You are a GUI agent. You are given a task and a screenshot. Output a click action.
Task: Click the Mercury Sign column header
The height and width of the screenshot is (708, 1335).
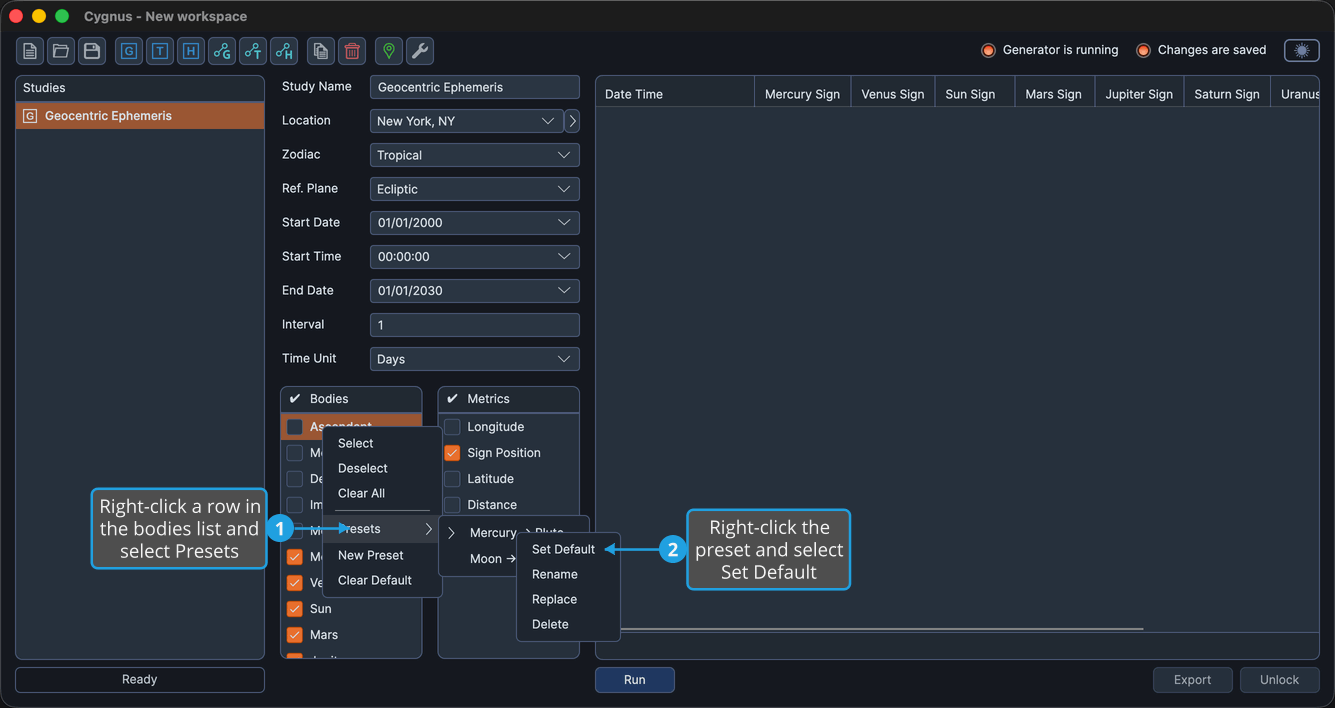click(802, 94)
